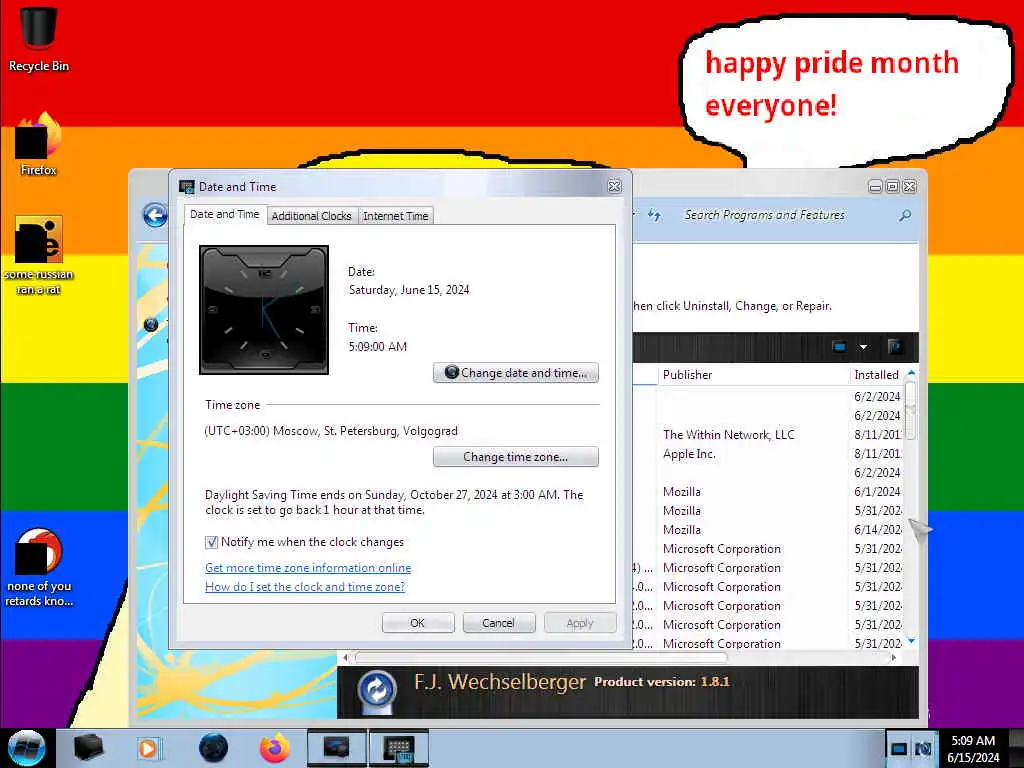The image size is (1024, 768).
Task: Click the search magnifier in Programs and Features
Action: (x=905, y=215)
